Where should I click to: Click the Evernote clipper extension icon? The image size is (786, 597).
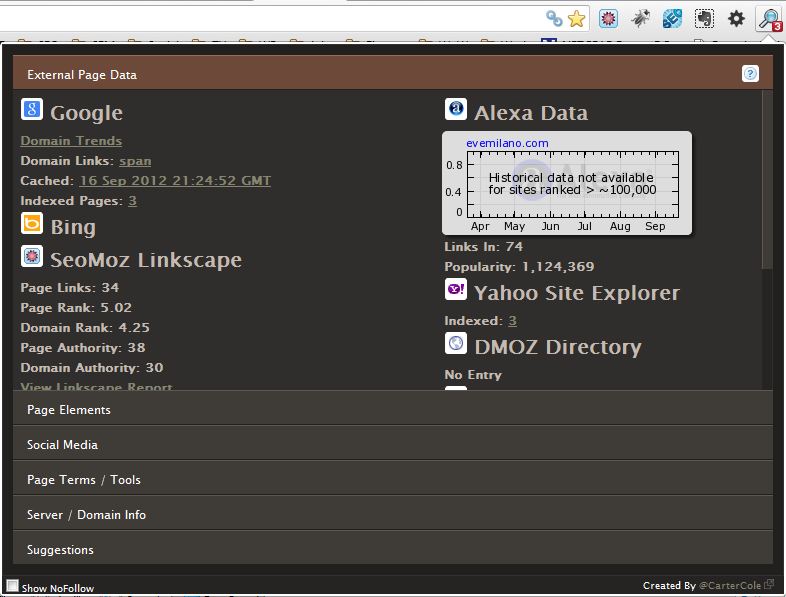point(704,19)
